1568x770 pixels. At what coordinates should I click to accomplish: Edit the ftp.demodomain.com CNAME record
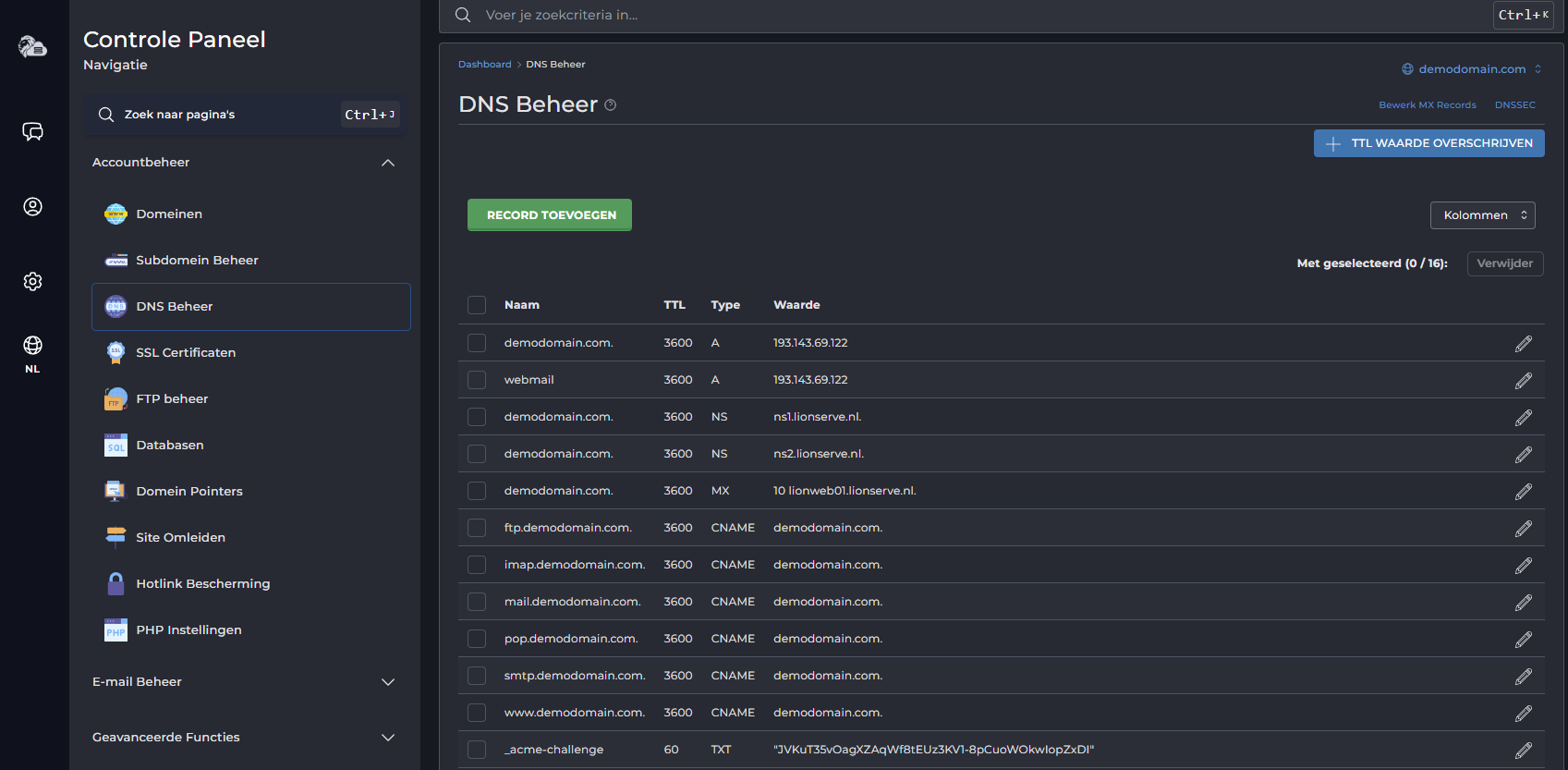click(x=1524, y=529)
